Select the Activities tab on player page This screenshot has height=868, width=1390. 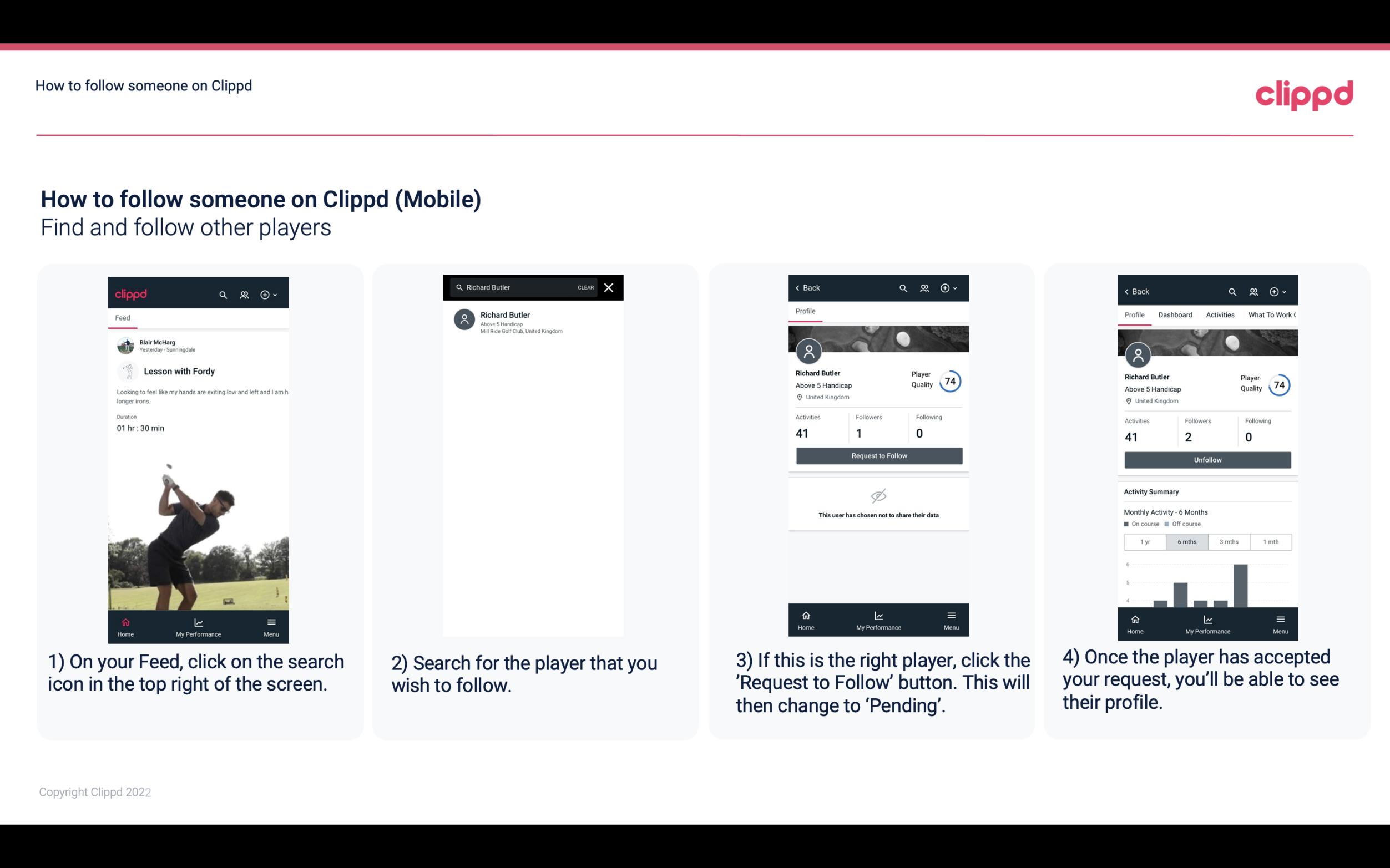(1219, 314)
